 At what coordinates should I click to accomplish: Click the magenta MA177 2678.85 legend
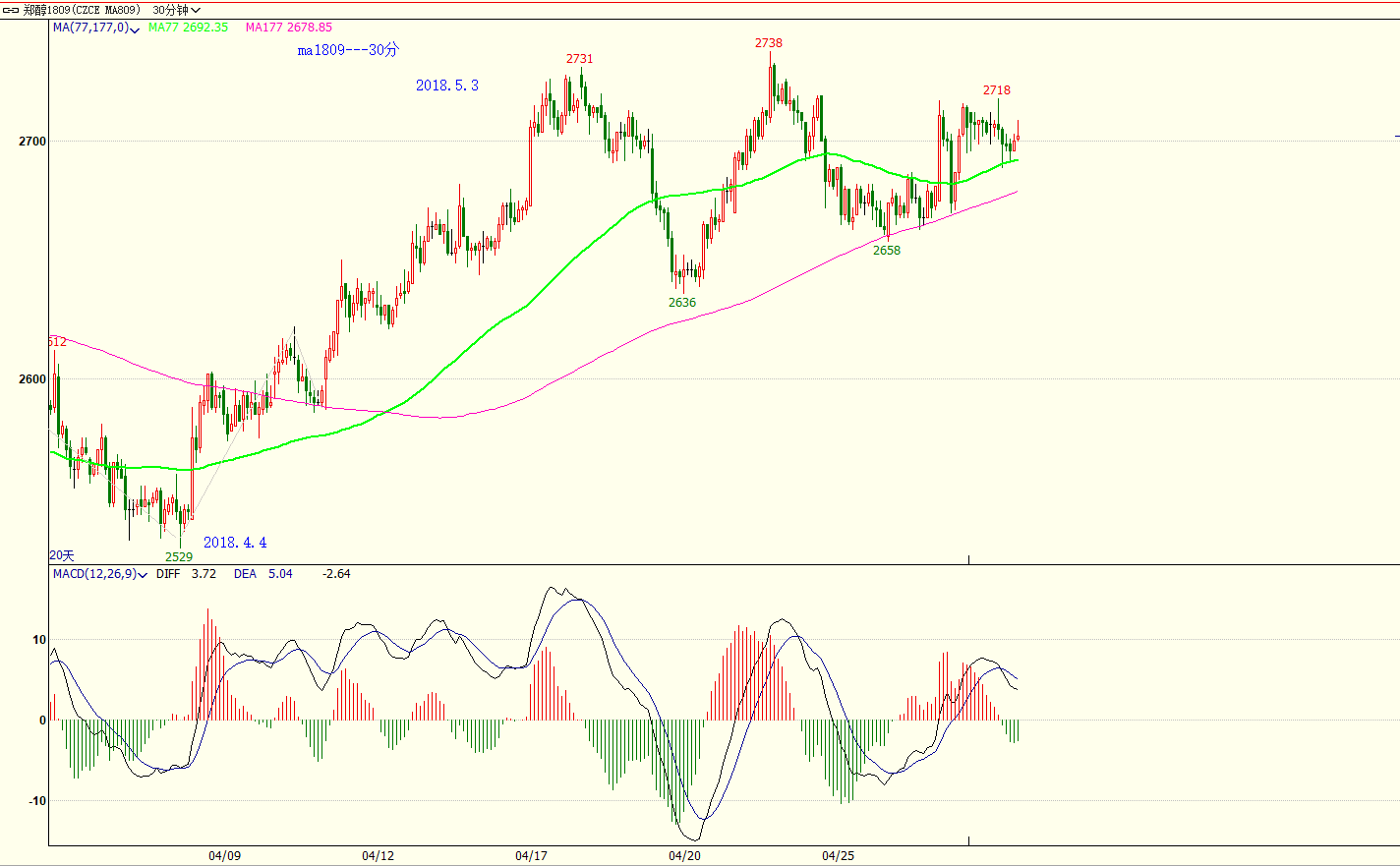(x=289, y=28)
